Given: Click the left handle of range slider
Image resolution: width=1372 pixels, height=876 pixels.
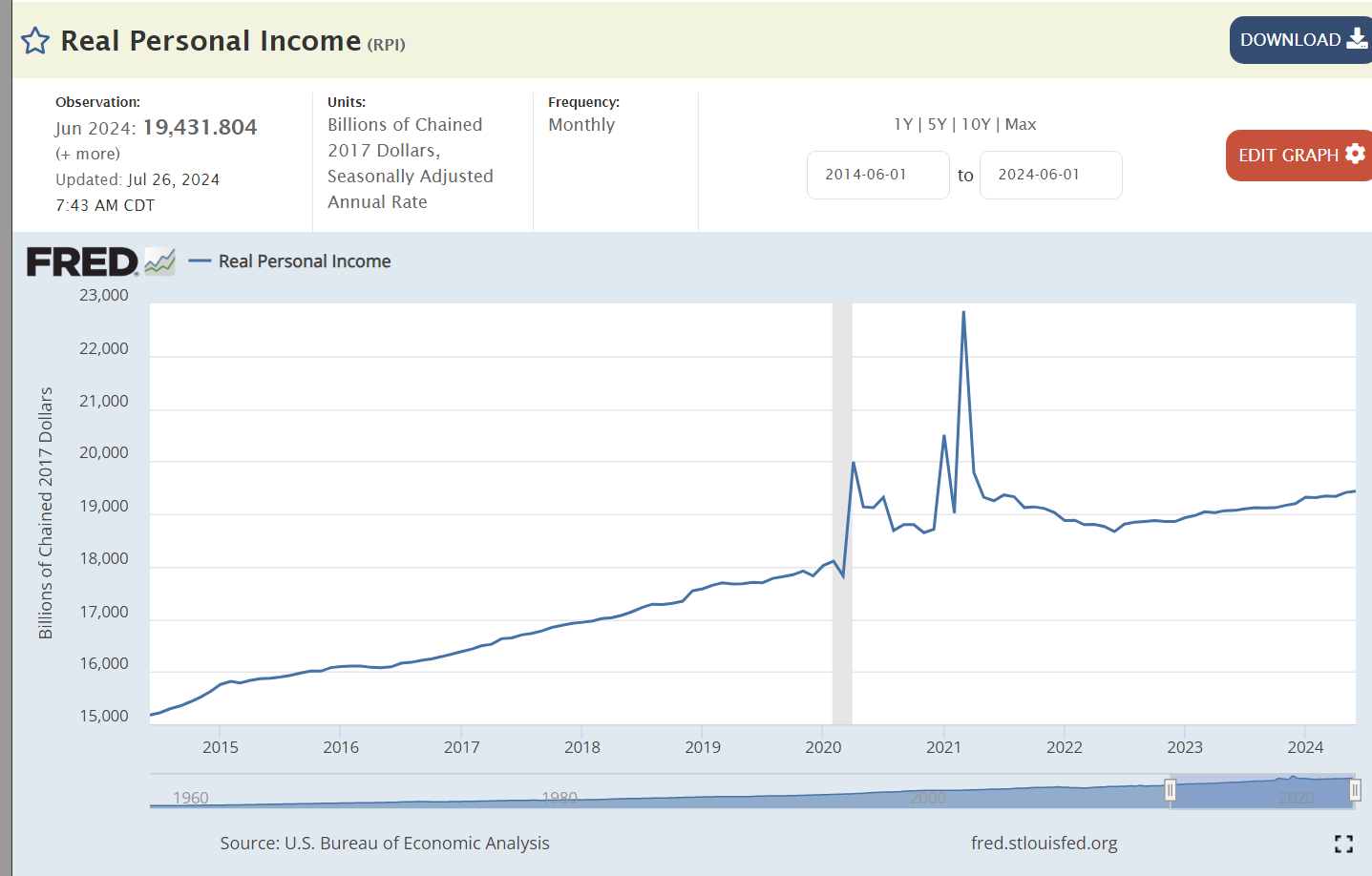Looking at the screenshot, I should click(x=1170, y=790).
